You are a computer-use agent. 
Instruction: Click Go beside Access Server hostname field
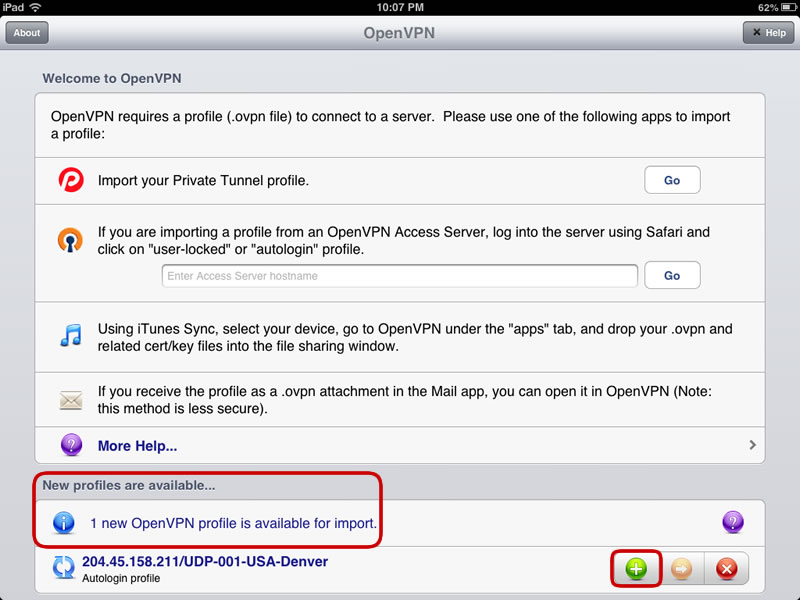point(672,276)
